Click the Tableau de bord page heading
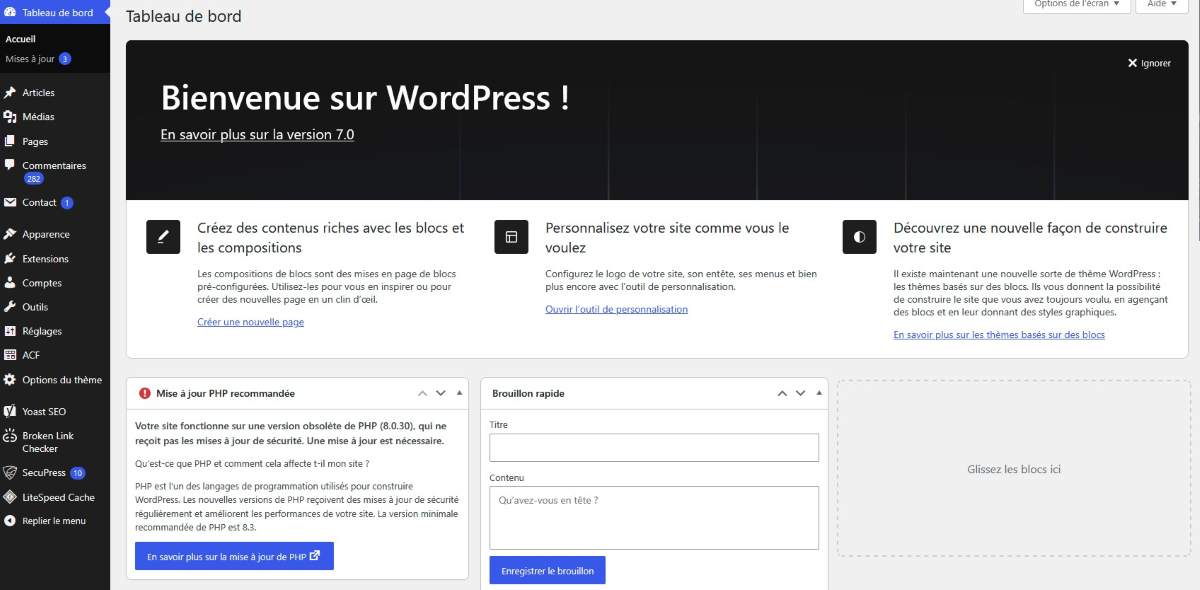The height and width of the screenshot is (590, 1200). click(184, 16)
